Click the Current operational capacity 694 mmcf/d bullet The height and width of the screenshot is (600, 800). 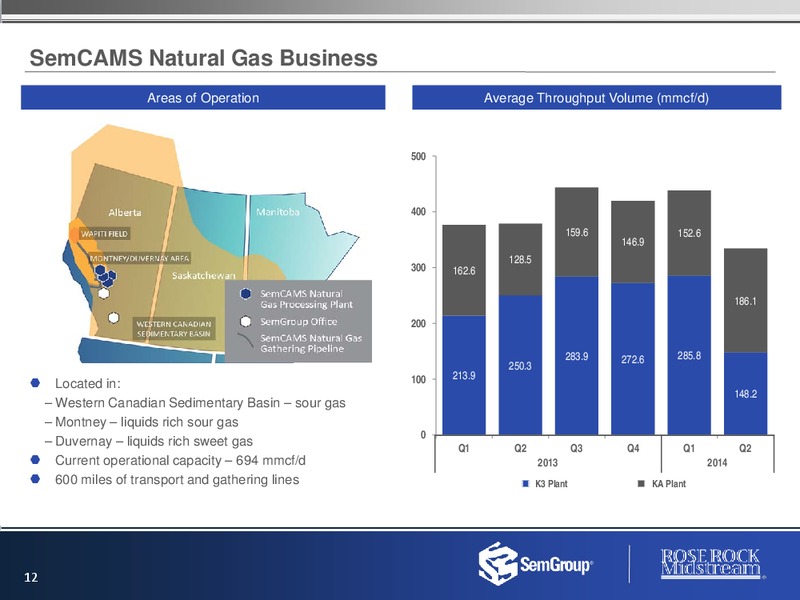click(x=180, y=460)
